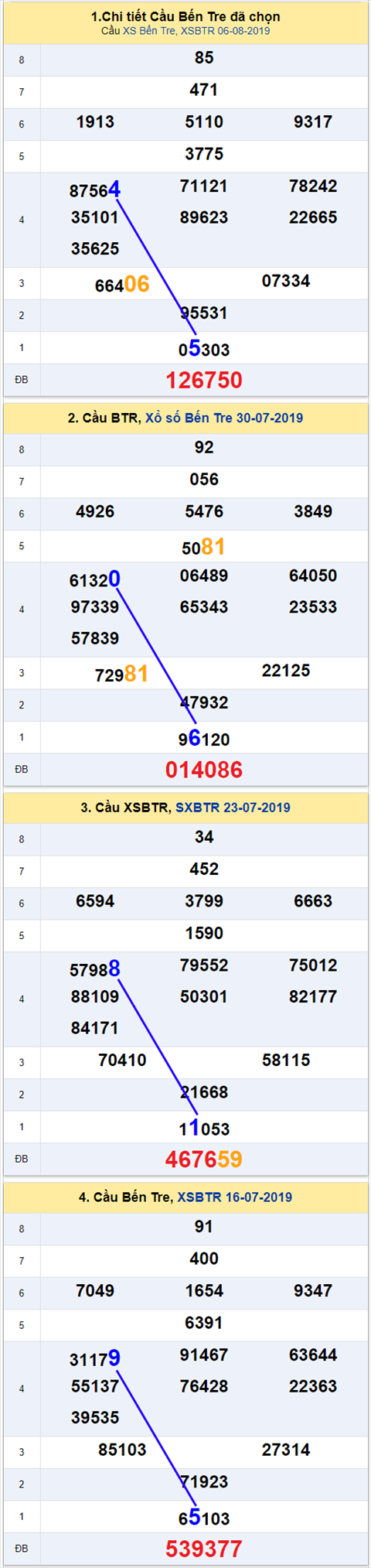This screenshot has width=371, height=1568.
Task: Select special prize number 467659
Action: pyautogui.click(x=204, y=1160)
